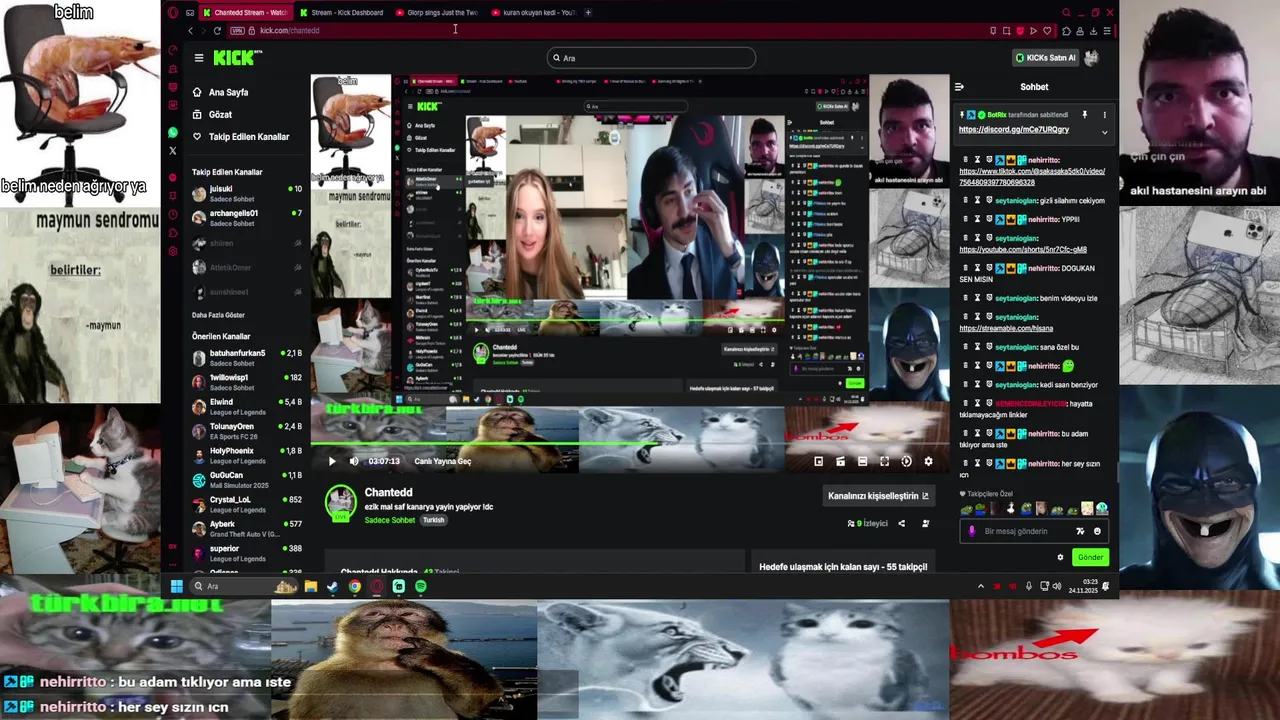Collapse the Sohbet chat panel arrow

[x=958, y=87]
